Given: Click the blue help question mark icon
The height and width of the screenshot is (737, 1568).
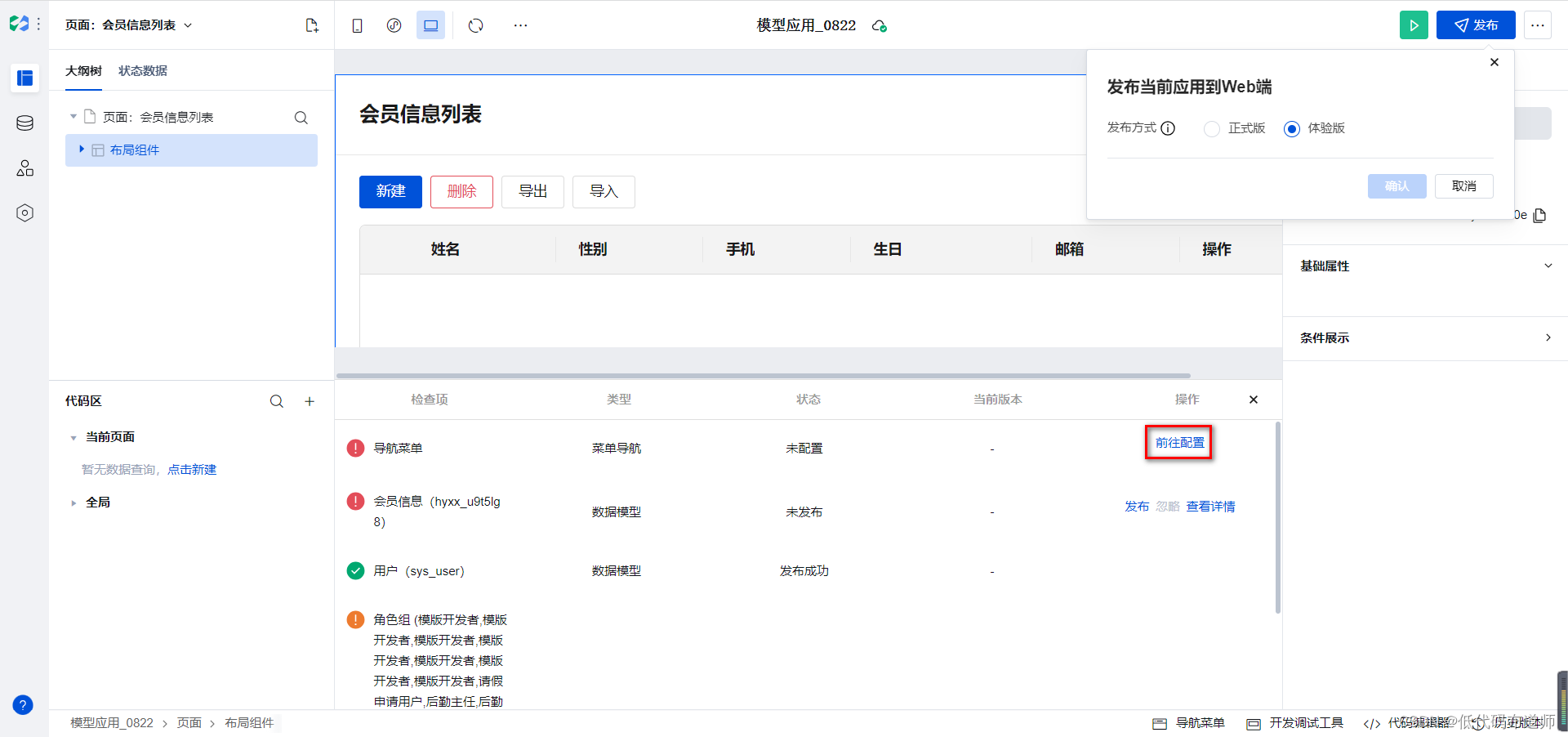Looking at the screenshot, I should [x=23, y=705].
